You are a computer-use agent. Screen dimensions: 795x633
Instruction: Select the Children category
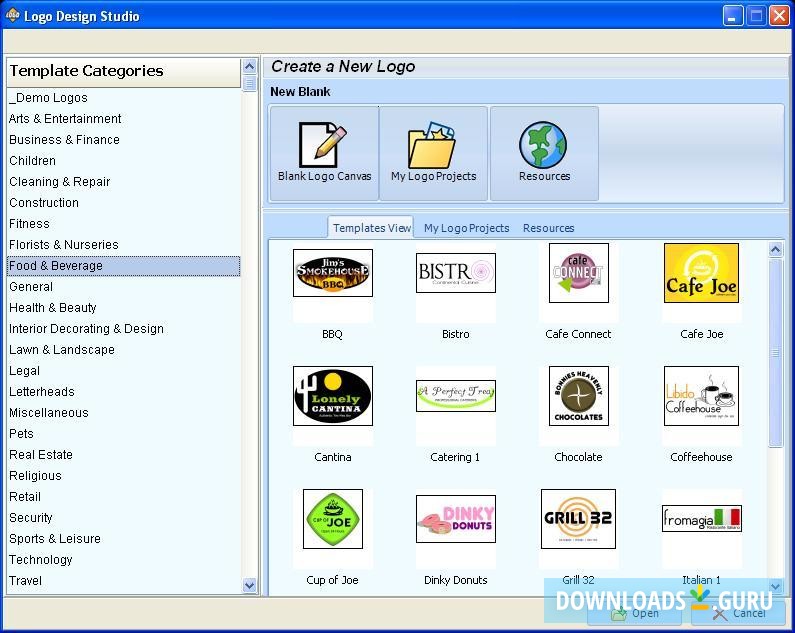coord(123,161)
